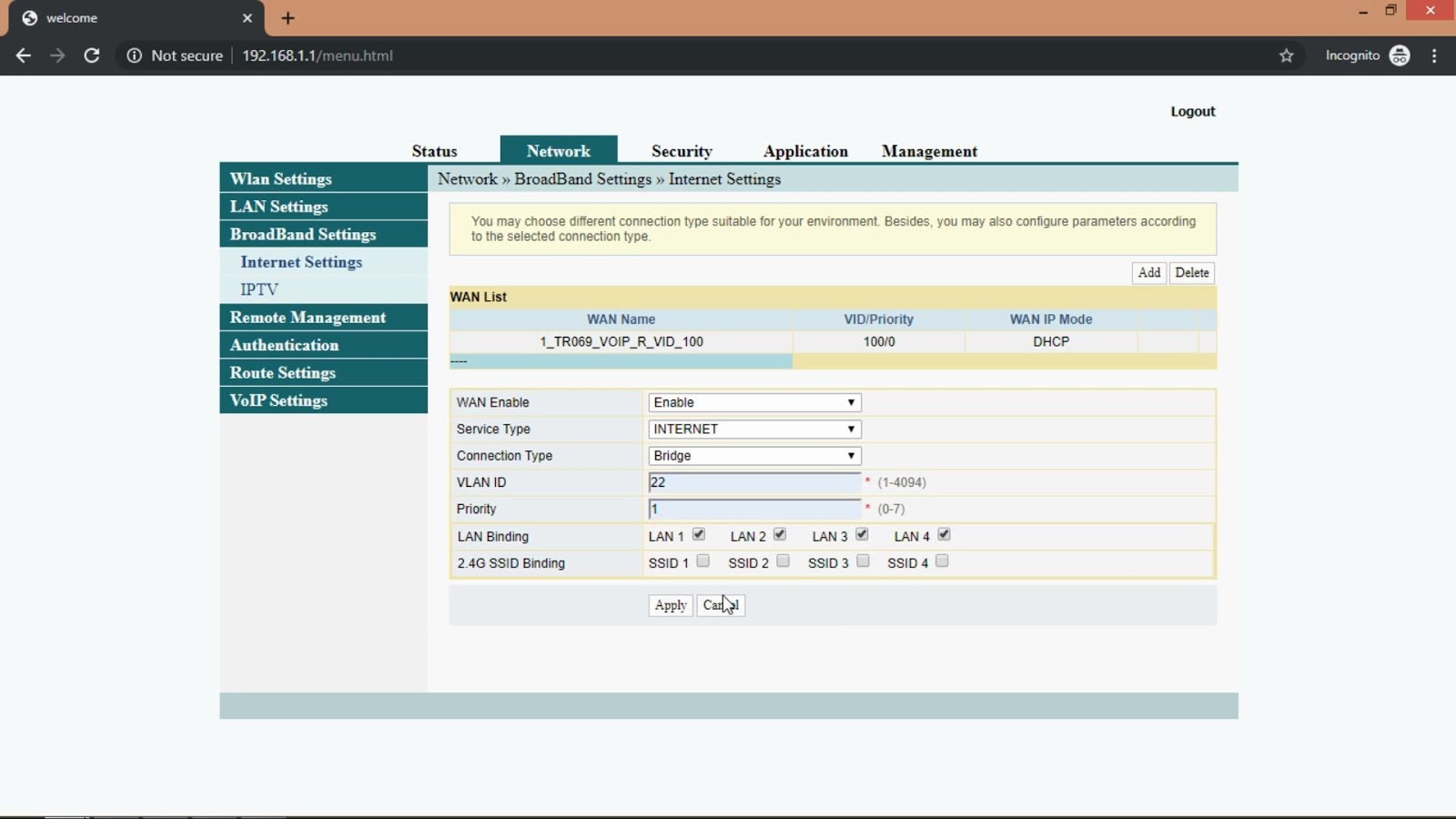Switch to the Security tab
The height and width of the screenshot is (819, 1456).
pyautogui.click(x=682, y=151)
